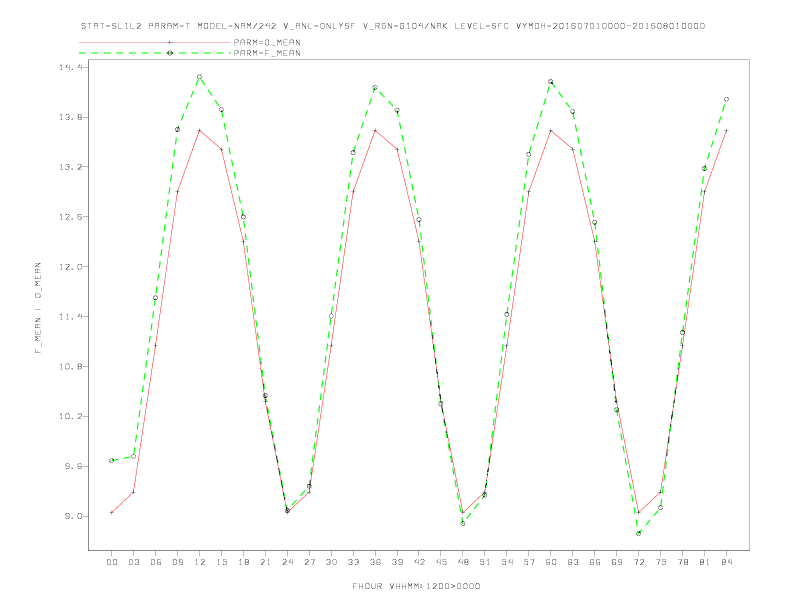
Task: Click the O_MEAN plus marker at hour 09
Action: click(x=177, y=192)
